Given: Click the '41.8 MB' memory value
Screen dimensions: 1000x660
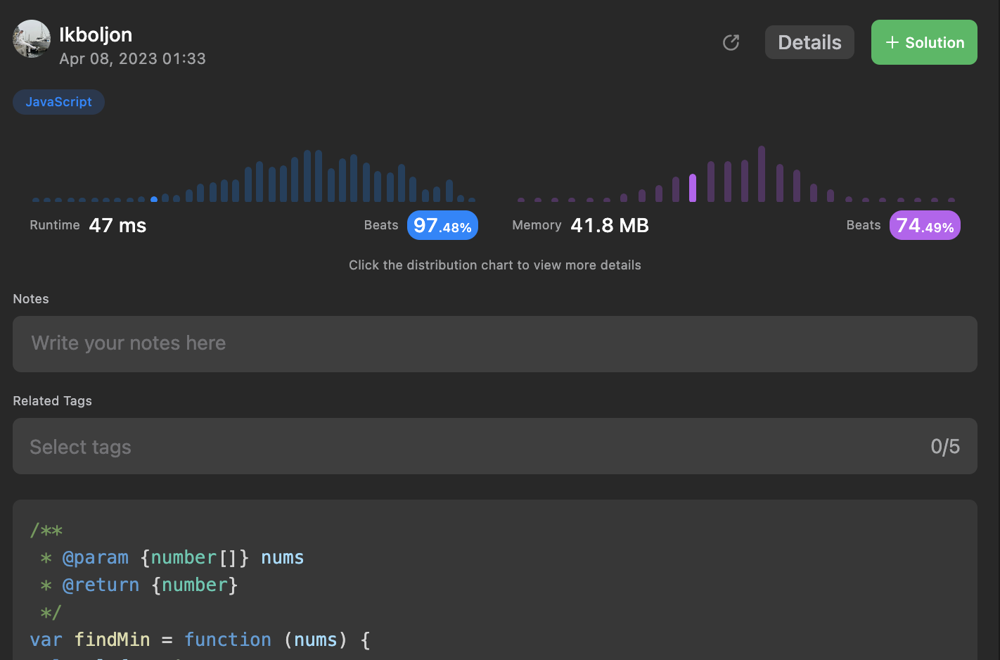Looking at the screenshot, I should point(610,225).
